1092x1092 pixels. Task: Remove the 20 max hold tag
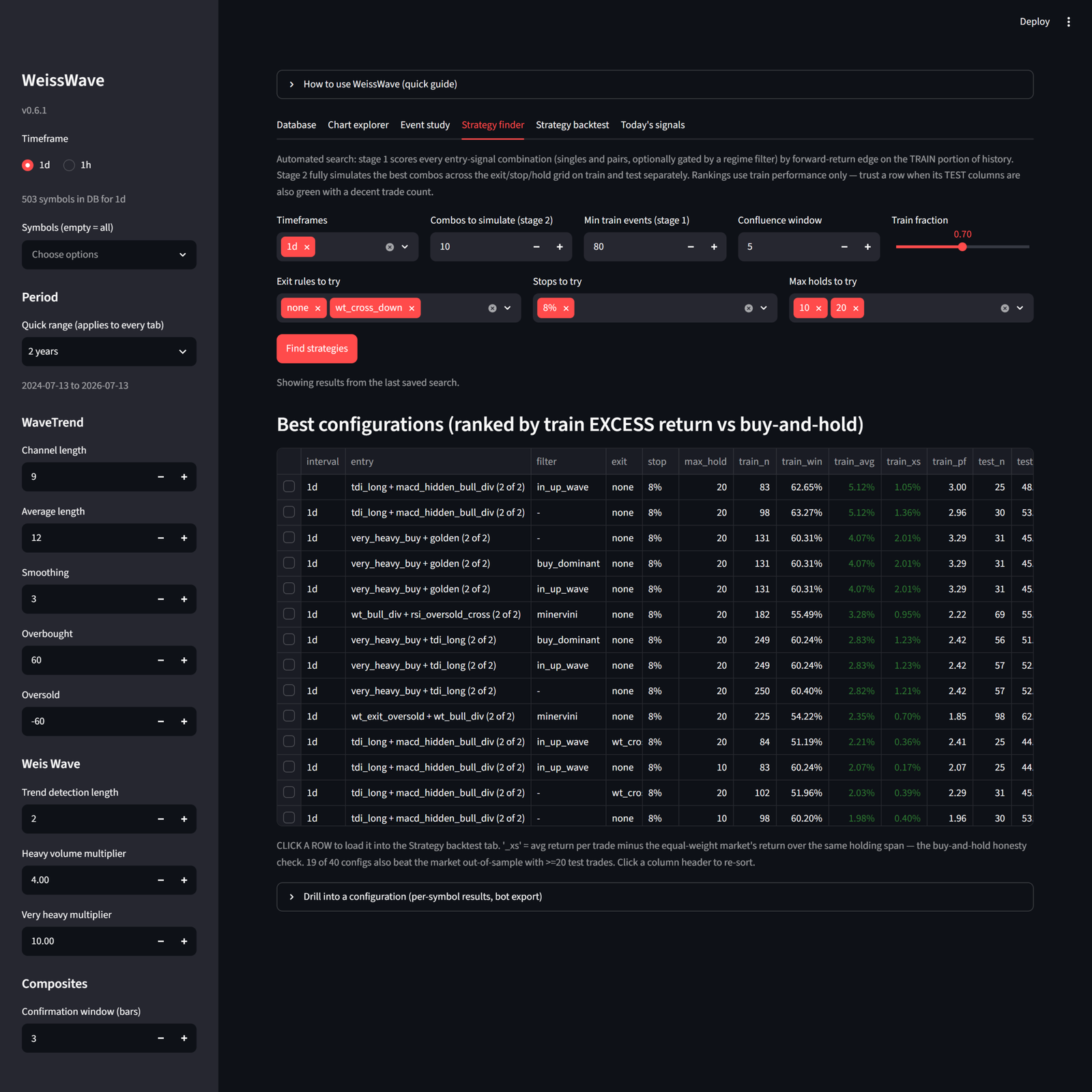click(x=856, y=308)
